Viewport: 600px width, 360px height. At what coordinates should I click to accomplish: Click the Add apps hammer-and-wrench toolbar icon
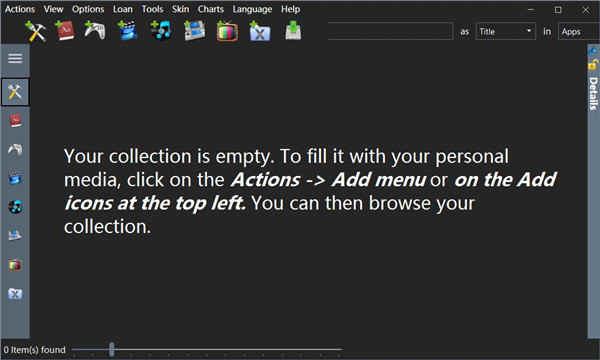[36, 31]
